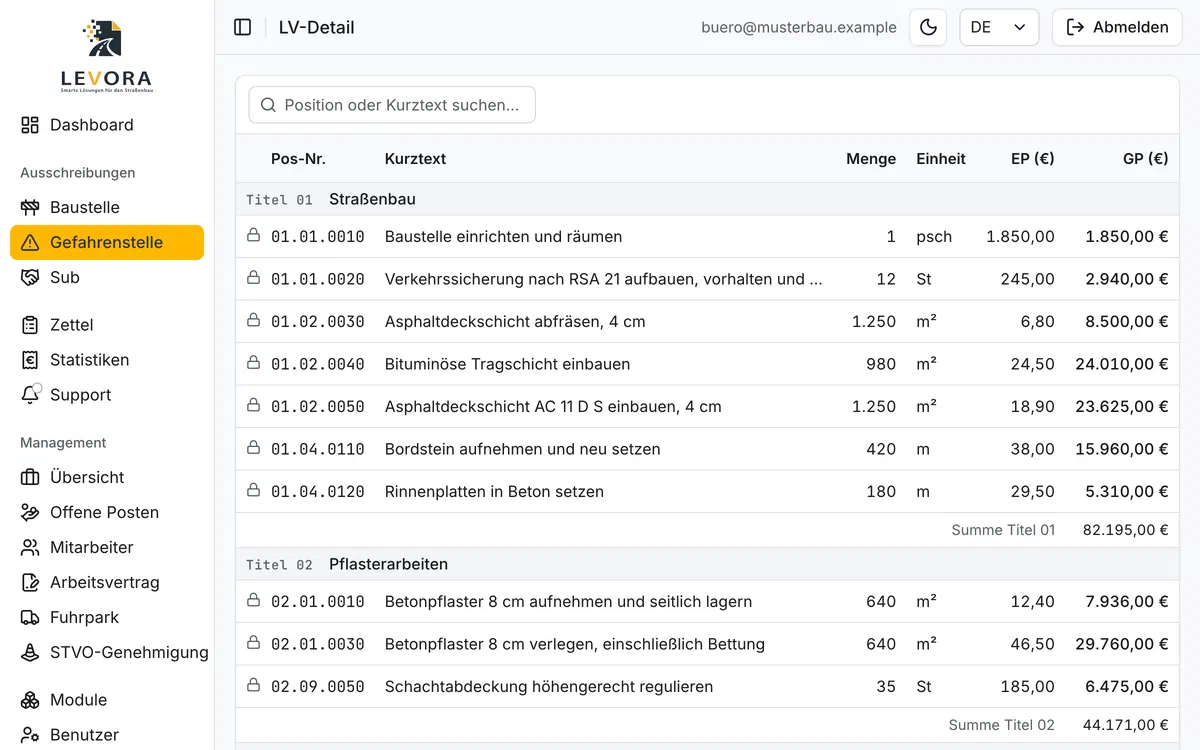Image resolution: width=1200 pixels, height=750 pixels.
Task: Click the Benutzer user-settings icon
Action: (30, 735)
